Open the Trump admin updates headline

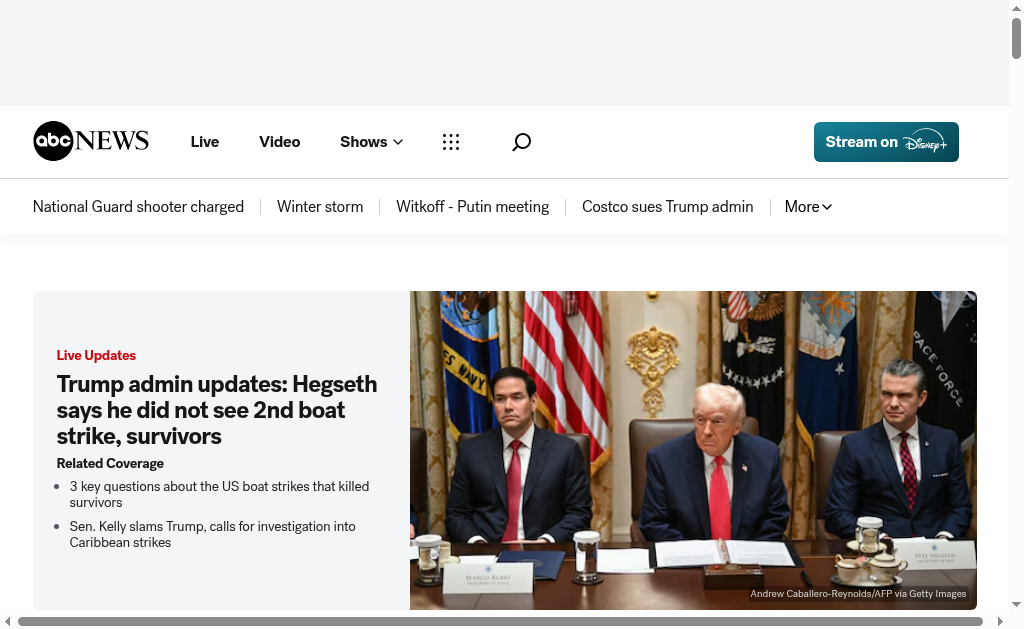click(x=217, y=410)
